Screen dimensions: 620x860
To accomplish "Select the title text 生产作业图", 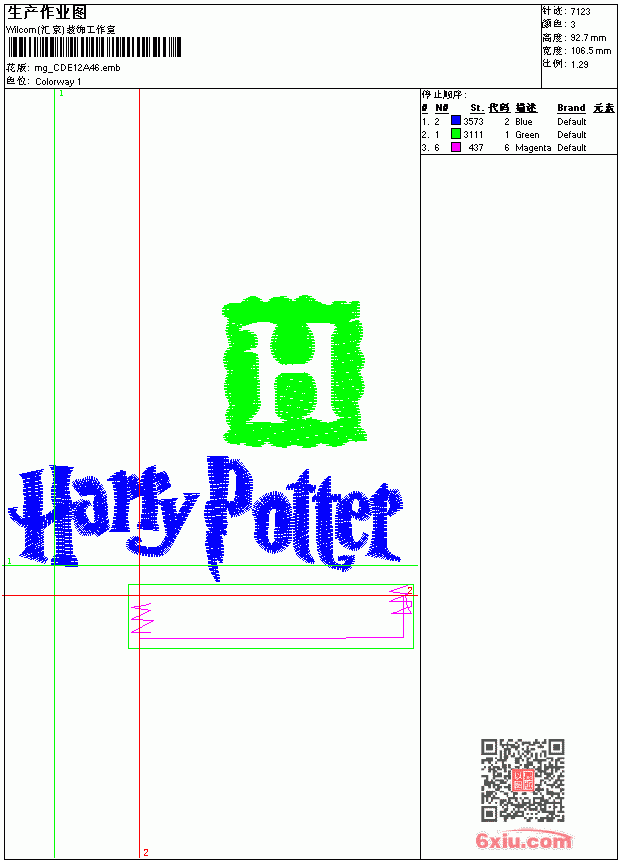I will pos(47,13).
